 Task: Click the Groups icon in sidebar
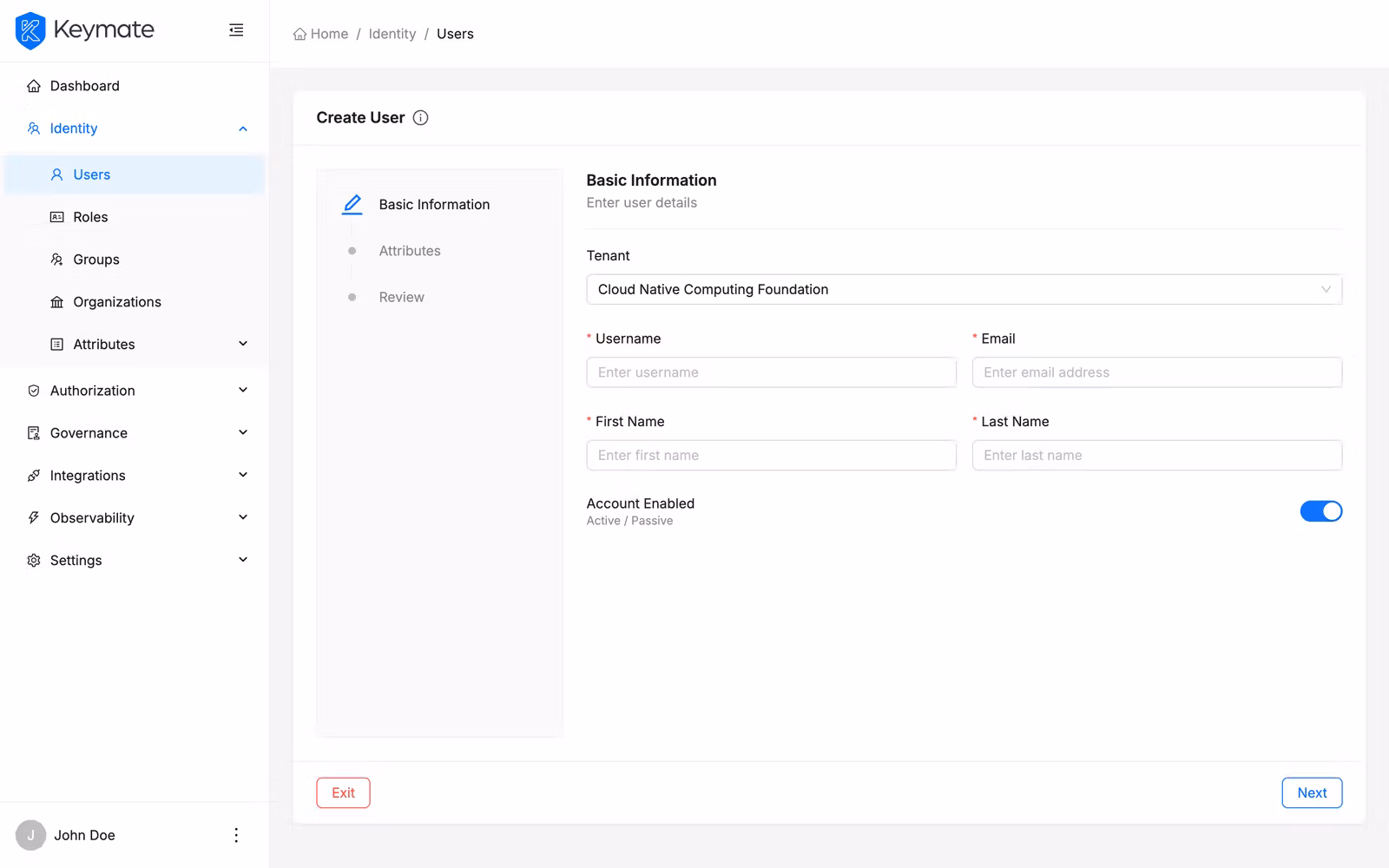[x=56, y=259]
